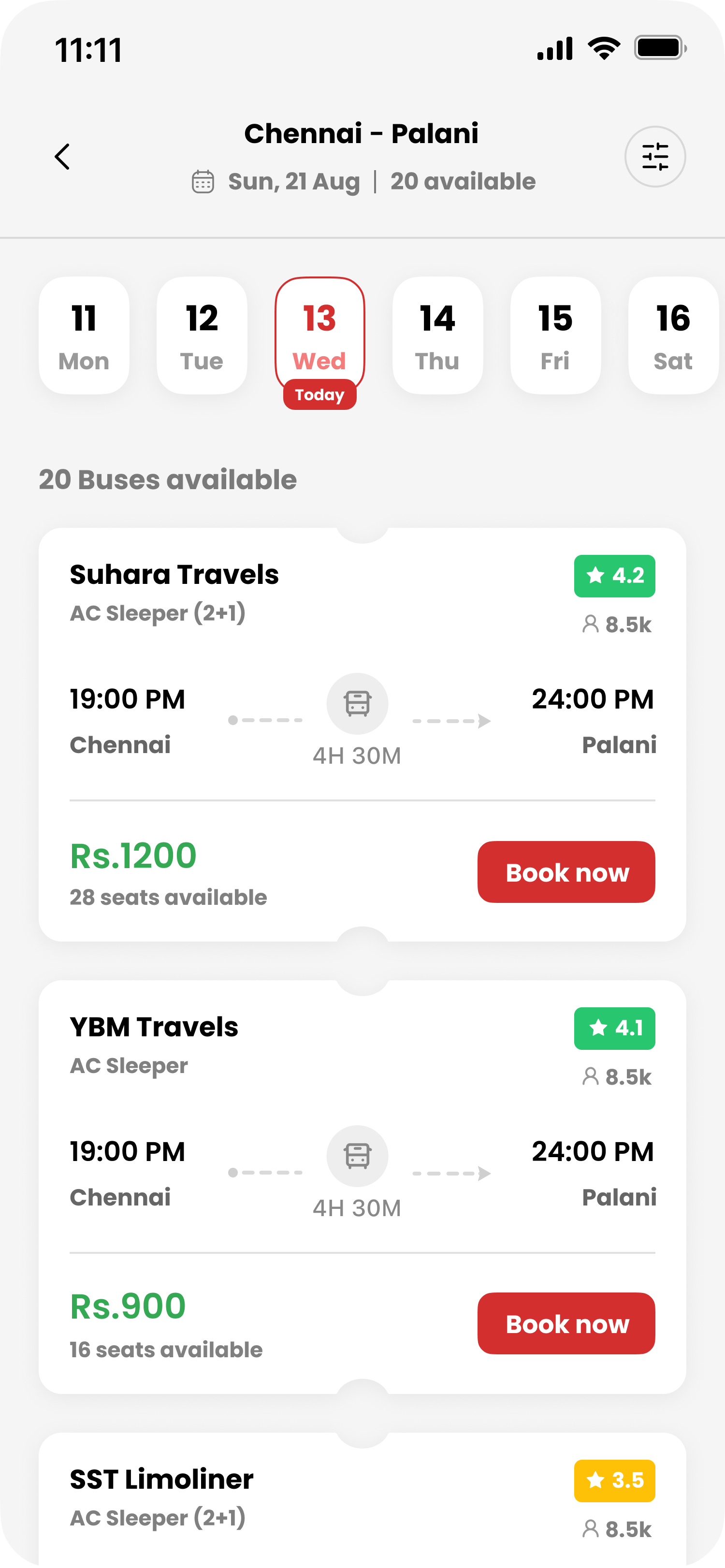This screenshot has height=1568, width=725.
Task: Book now for the Rs.900 YBM bus
Action: tap(566, 1323)
